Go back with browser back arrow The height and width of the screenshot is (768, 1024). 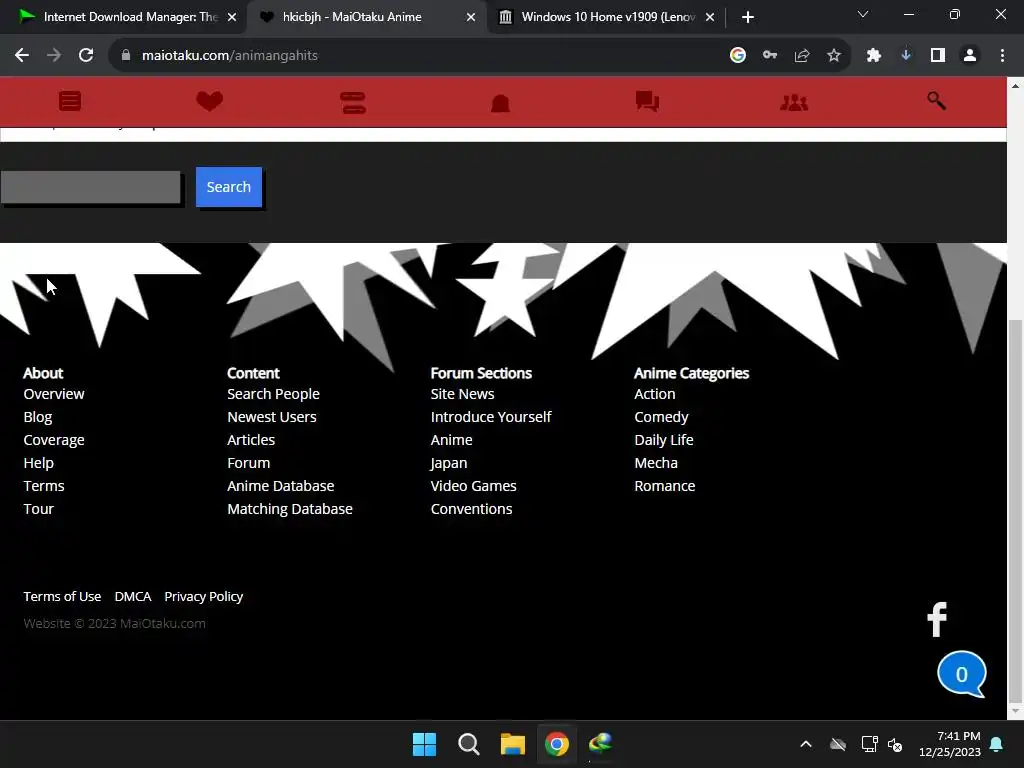[x=22, y=55]
